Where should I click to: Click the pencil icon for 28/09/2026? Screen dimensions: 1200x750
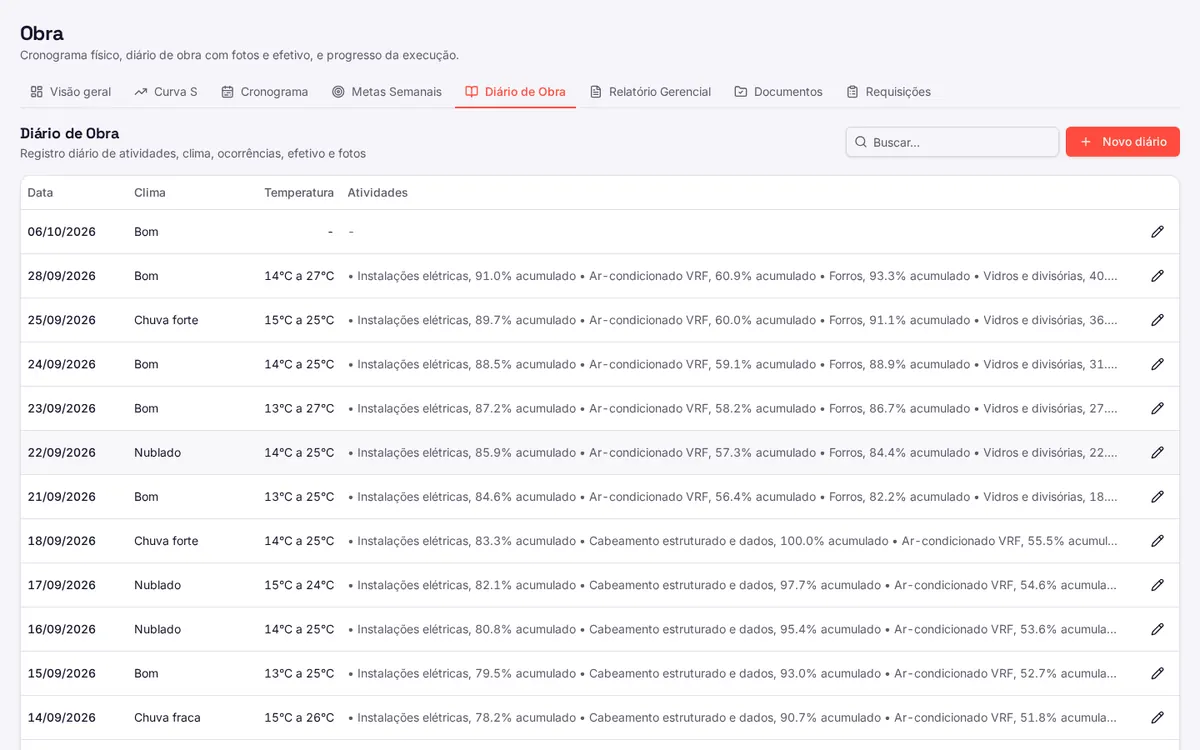click(1157, 276)
